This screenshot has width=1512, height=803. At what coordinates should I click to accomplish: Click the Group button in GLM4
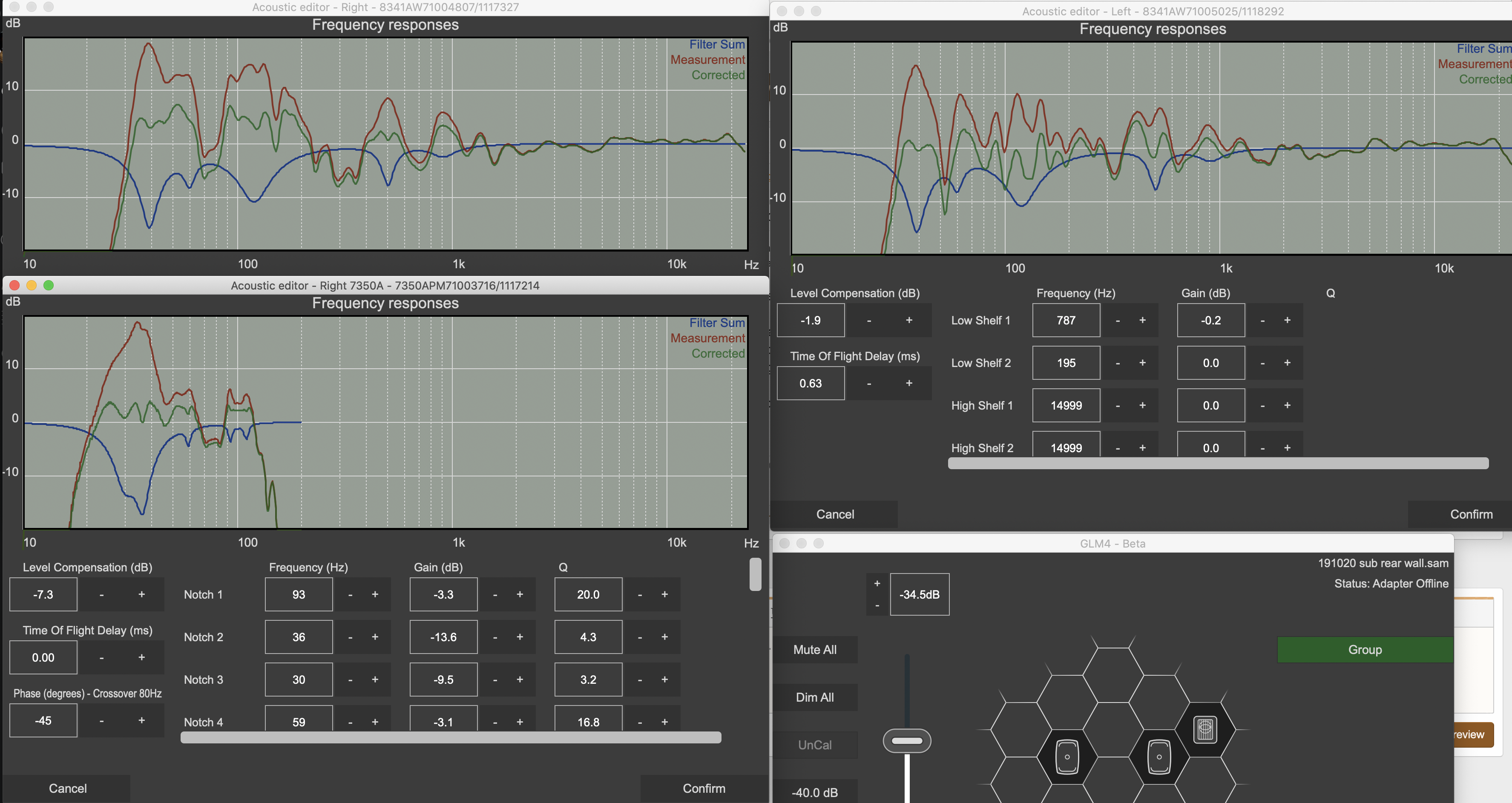[x=1363, y=649]
